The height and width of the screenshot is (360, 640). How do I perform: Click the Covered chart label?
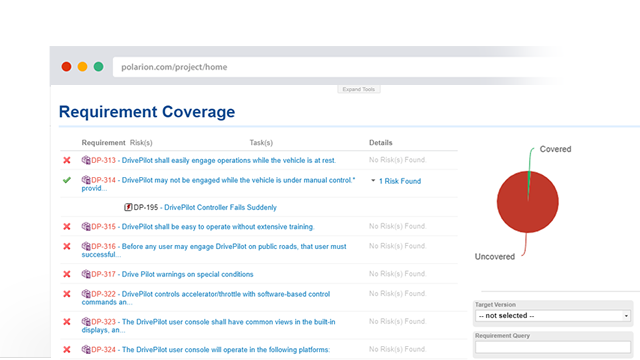[x=556, y=149]
